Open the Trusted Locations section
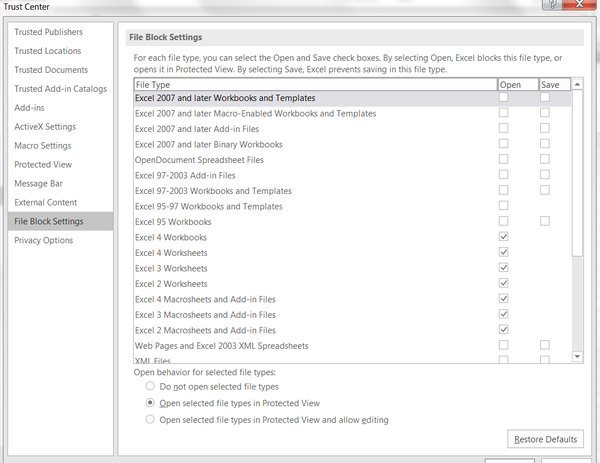 [x=48, y=51]
